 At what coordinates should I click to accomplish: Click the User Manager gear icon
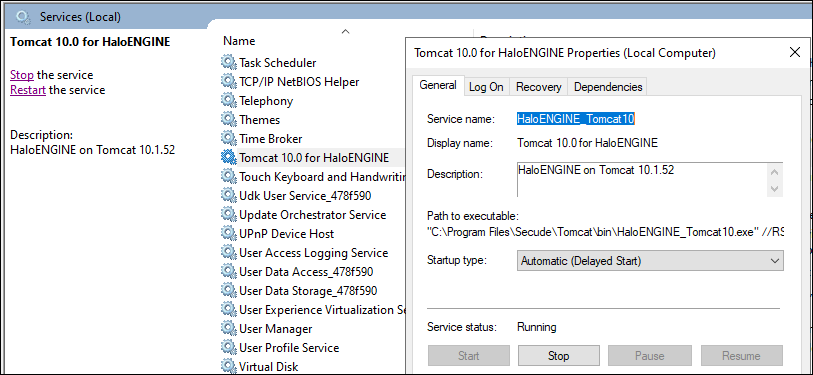[x=228, y=328]
